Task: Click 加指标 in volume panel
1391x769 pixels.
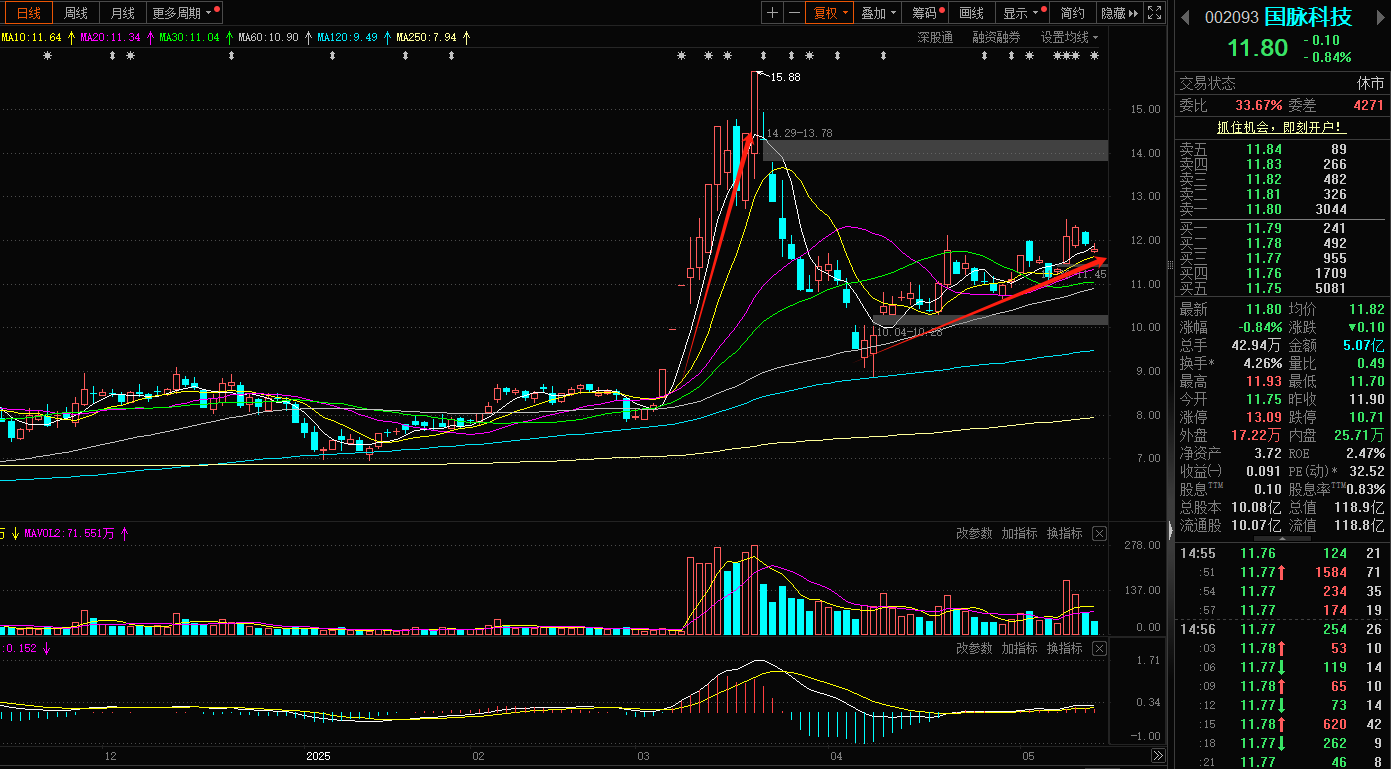Action: tap(1019, 534)
